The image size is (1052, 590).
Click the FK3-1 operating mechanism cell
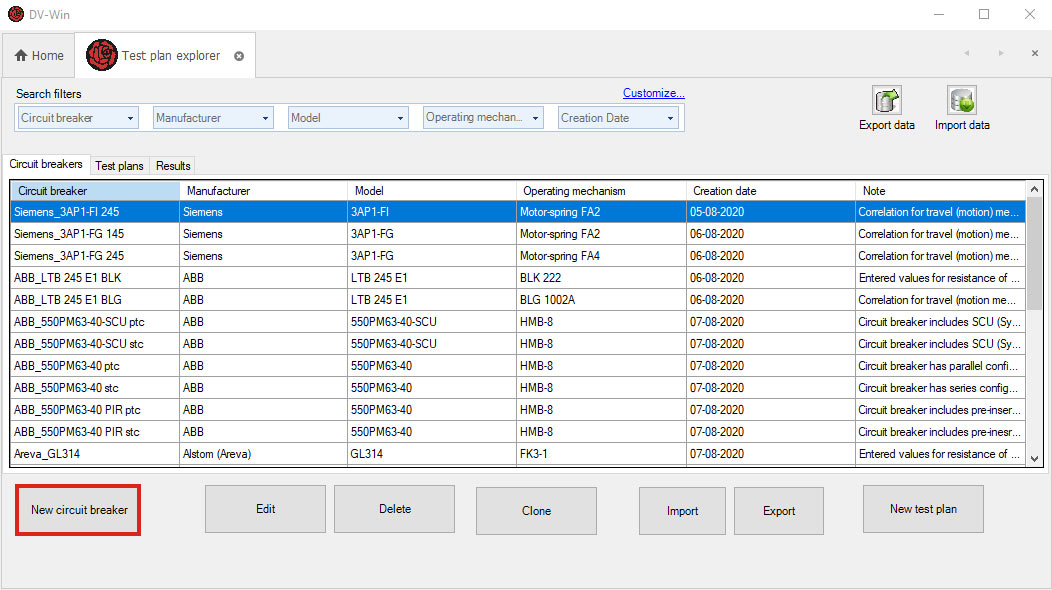[x=601, y=454]
